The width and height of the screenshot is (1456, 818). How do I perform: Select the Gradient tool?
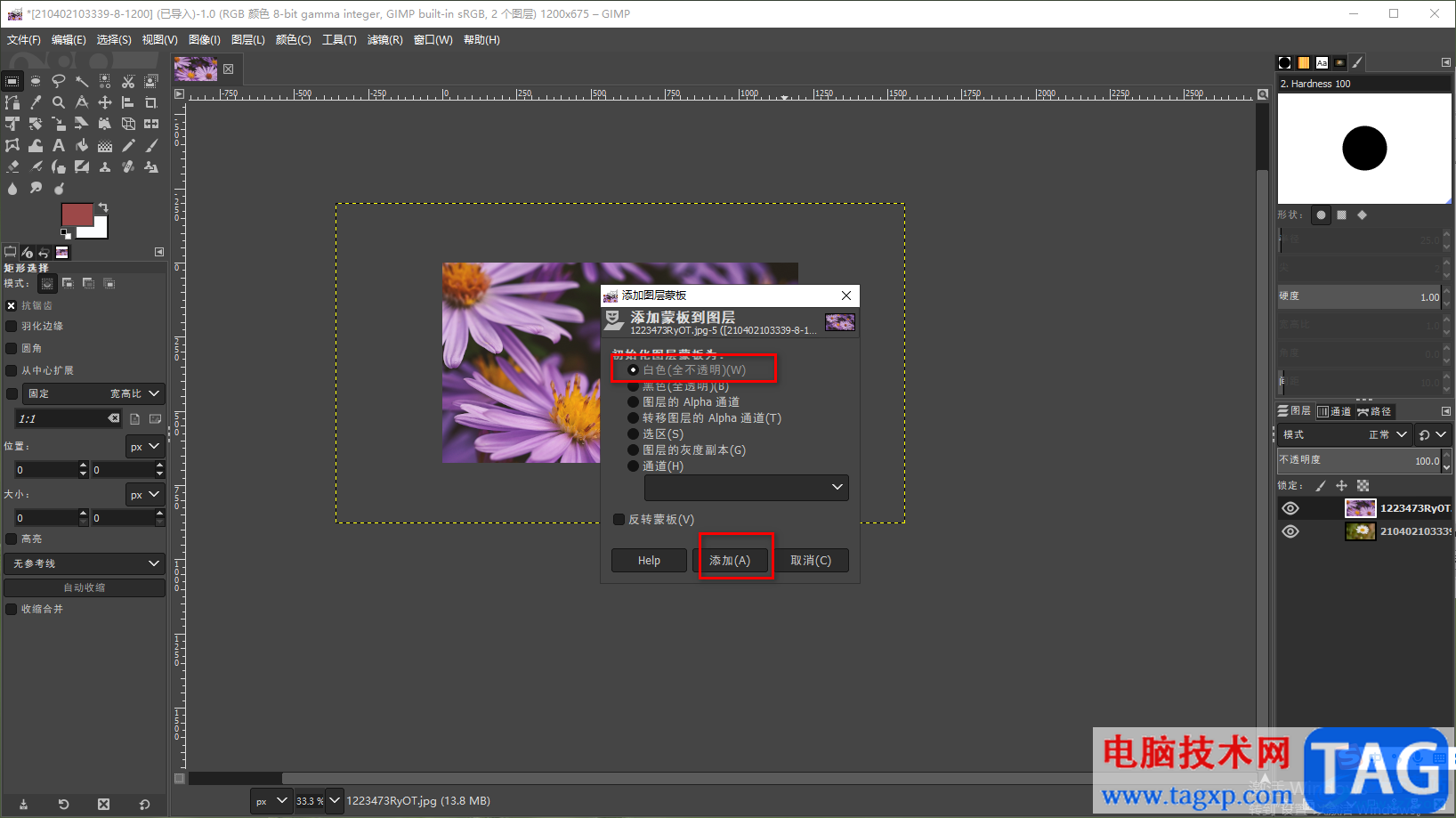point(105,145)
